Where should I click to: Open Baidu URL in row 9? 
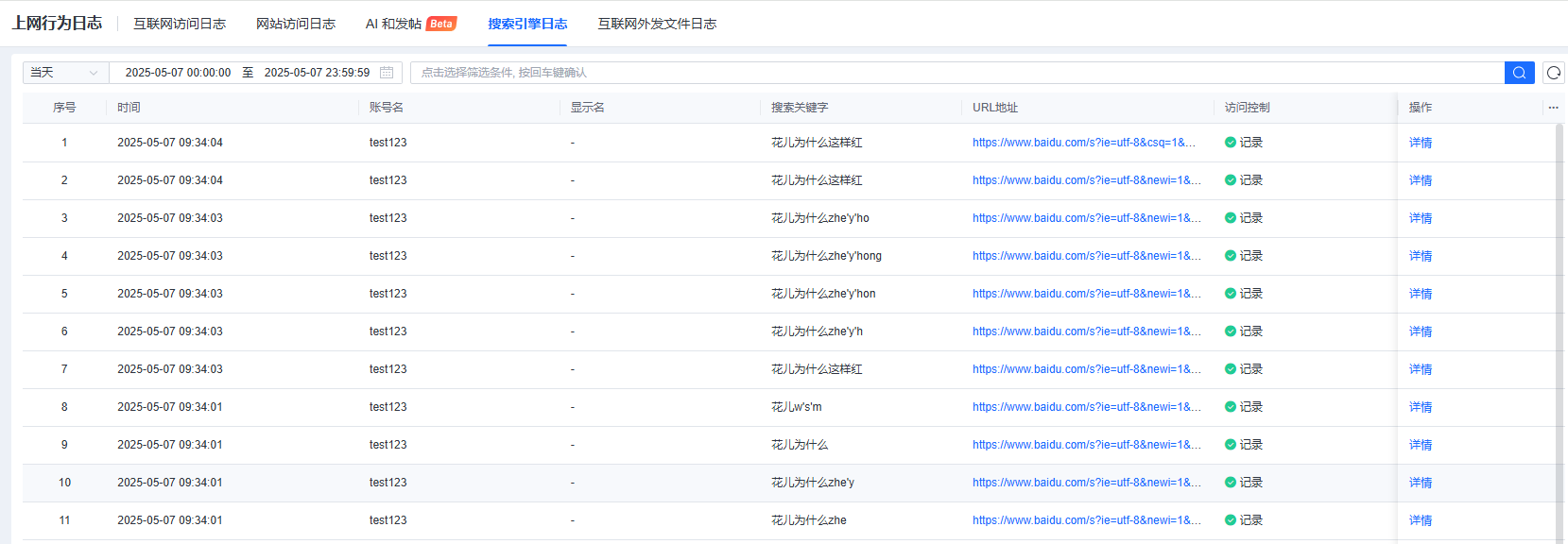[1087, 445]
